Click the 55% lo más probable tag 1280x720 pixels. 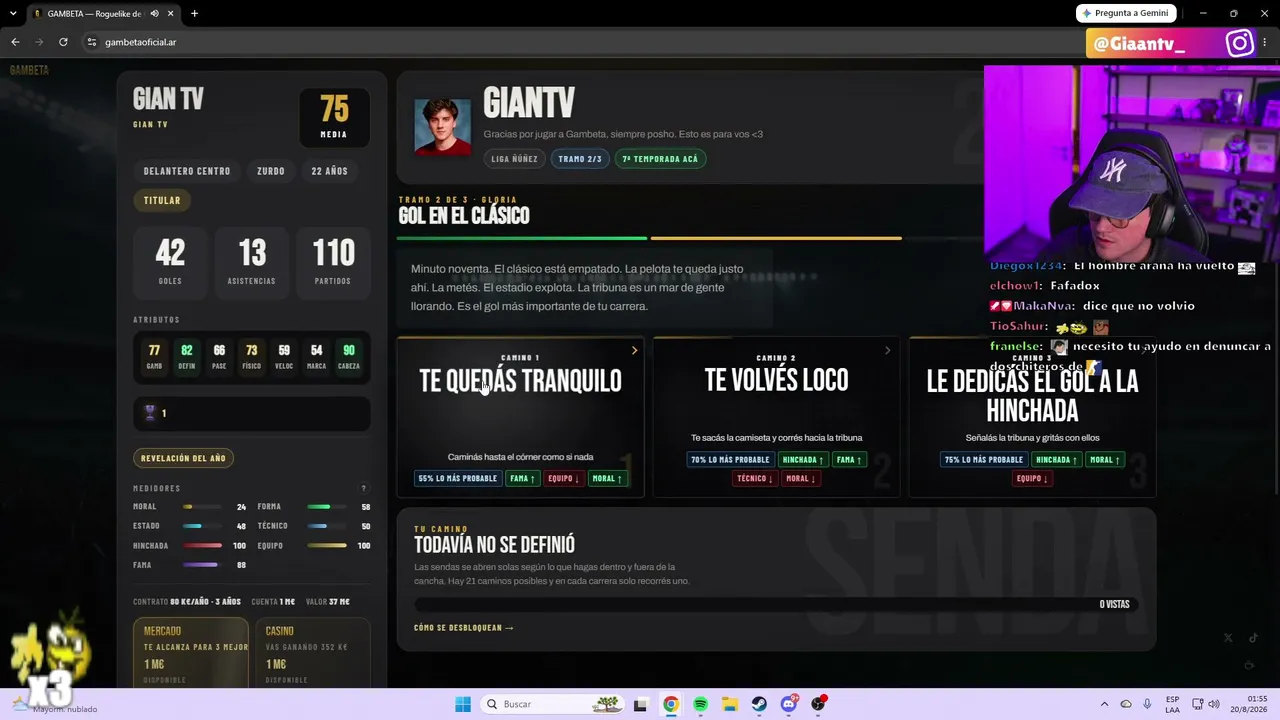[458, 479]
